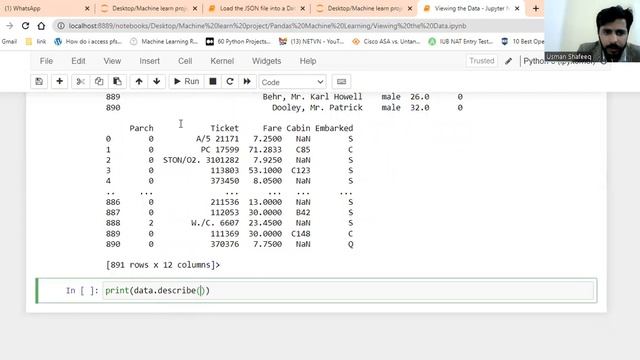Open the Widgets menu
The height and width of the screenshot is (360, 640).
click(x=267, y=61)
